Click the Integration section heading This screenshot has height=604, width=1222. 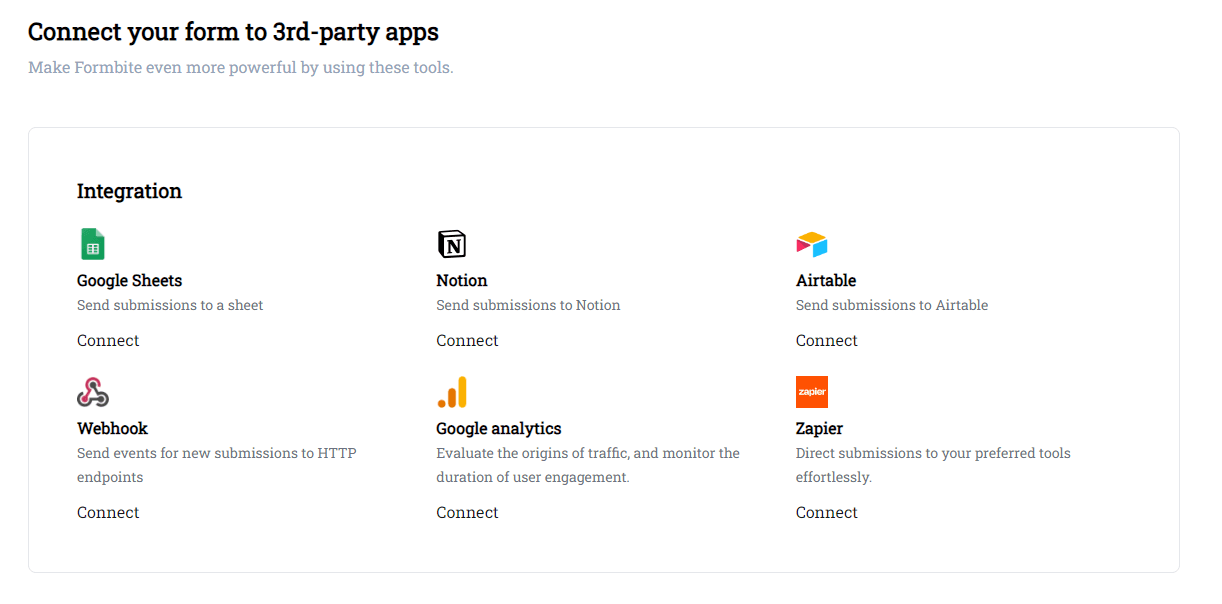(x=129, y=191)
